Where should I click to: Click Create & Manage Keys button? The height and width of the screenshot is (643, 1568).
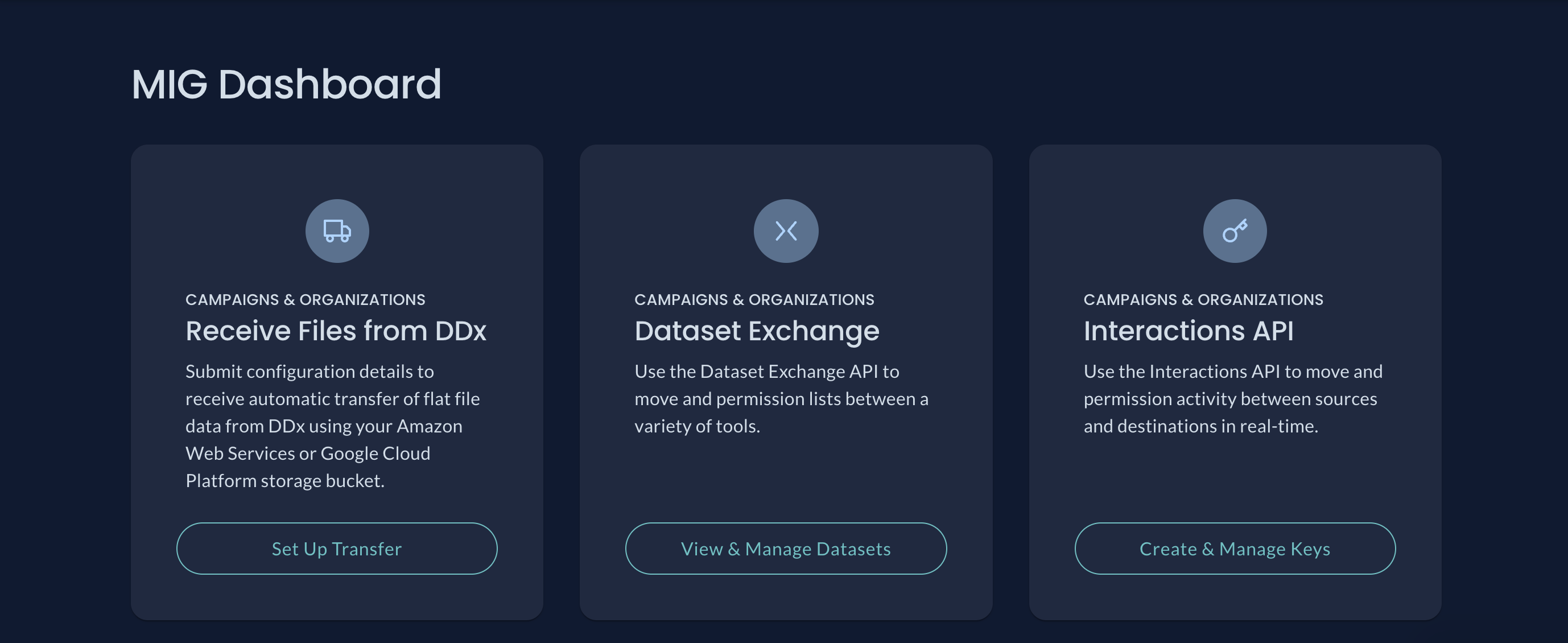point(1235,549)
